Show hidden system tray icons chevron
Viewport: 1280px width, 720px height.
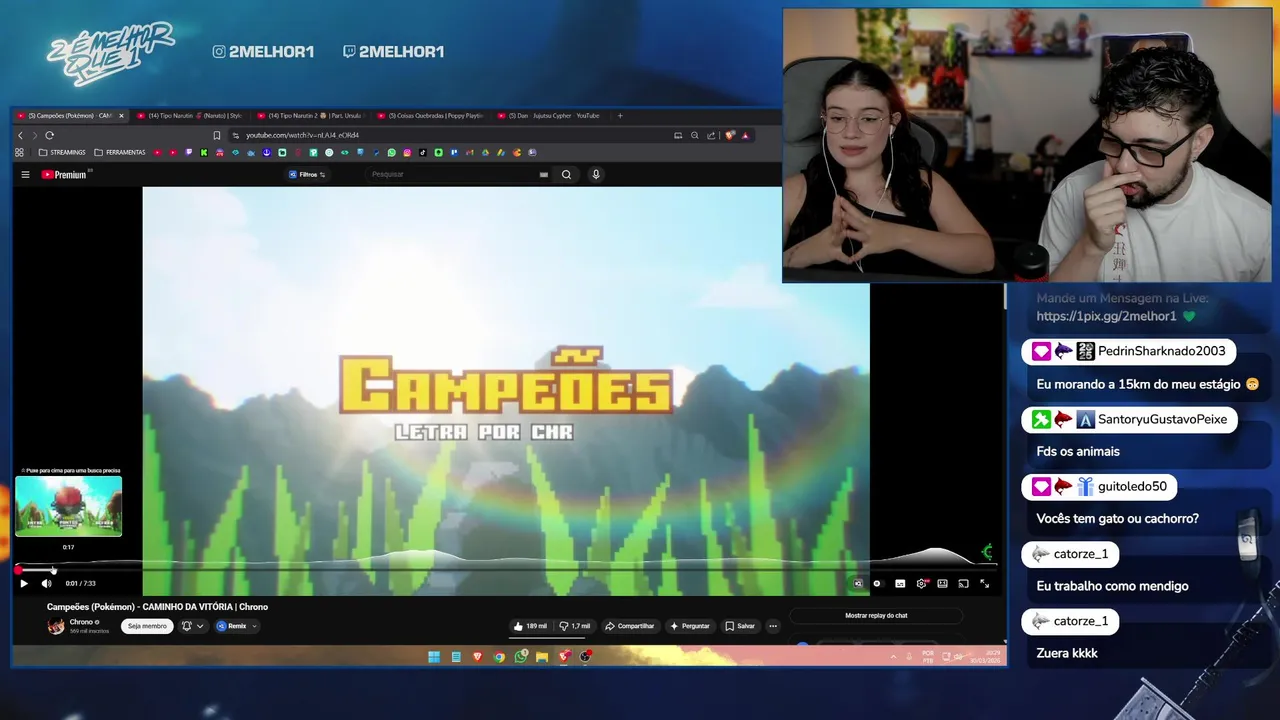click(x=893, y=657)
